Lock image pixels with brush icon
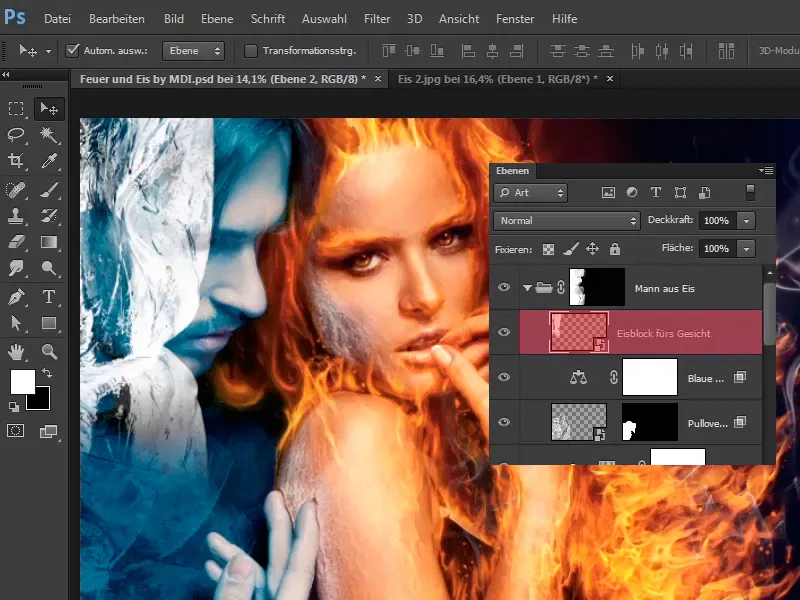This screenshot has height=600, width=800. click(571, 248)
